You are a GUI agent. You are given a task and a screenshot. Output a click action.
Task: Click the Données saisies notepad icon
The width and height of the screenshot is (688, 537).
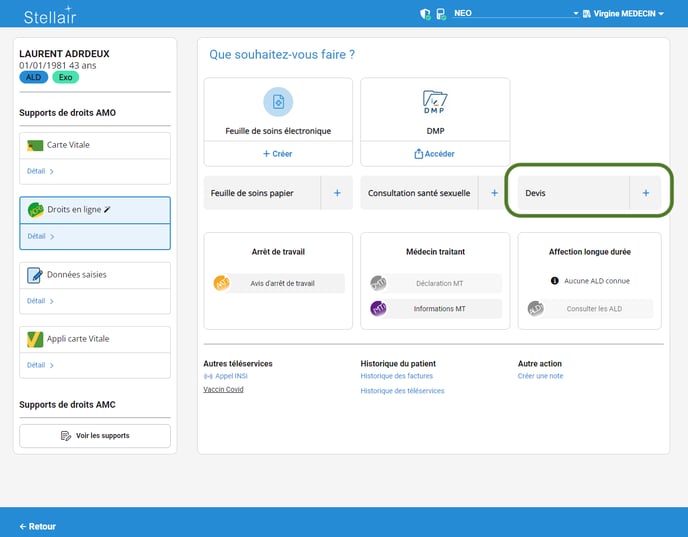34,275
